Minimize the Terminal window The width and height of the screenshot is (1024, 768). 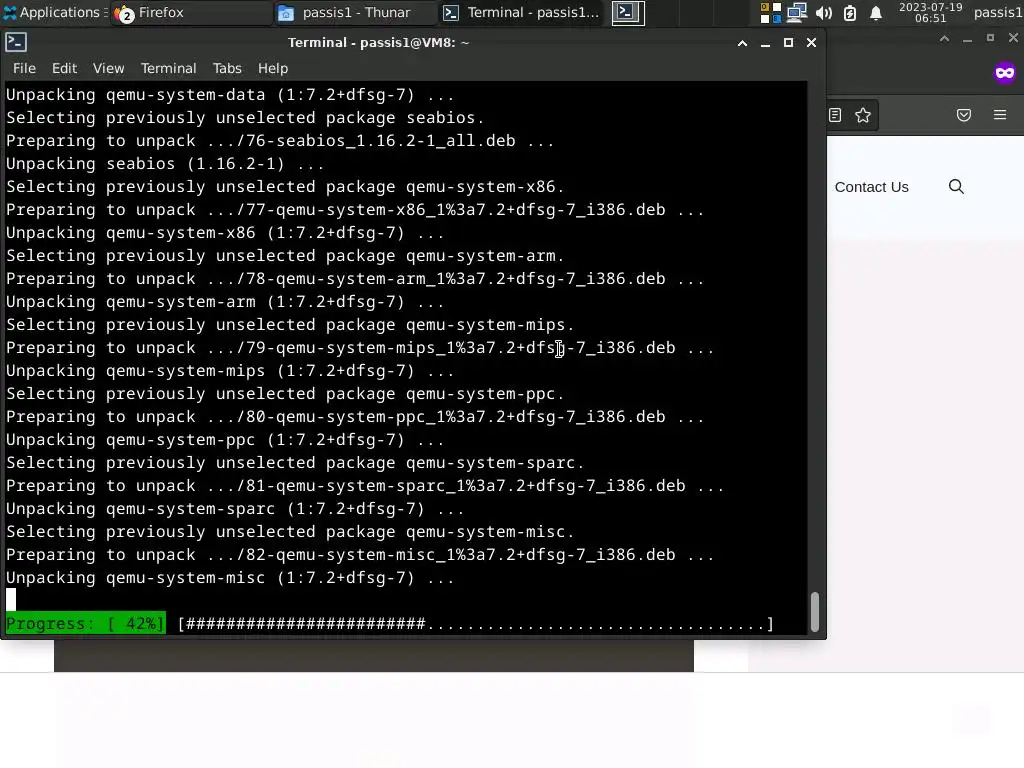(x=765, y=43)
